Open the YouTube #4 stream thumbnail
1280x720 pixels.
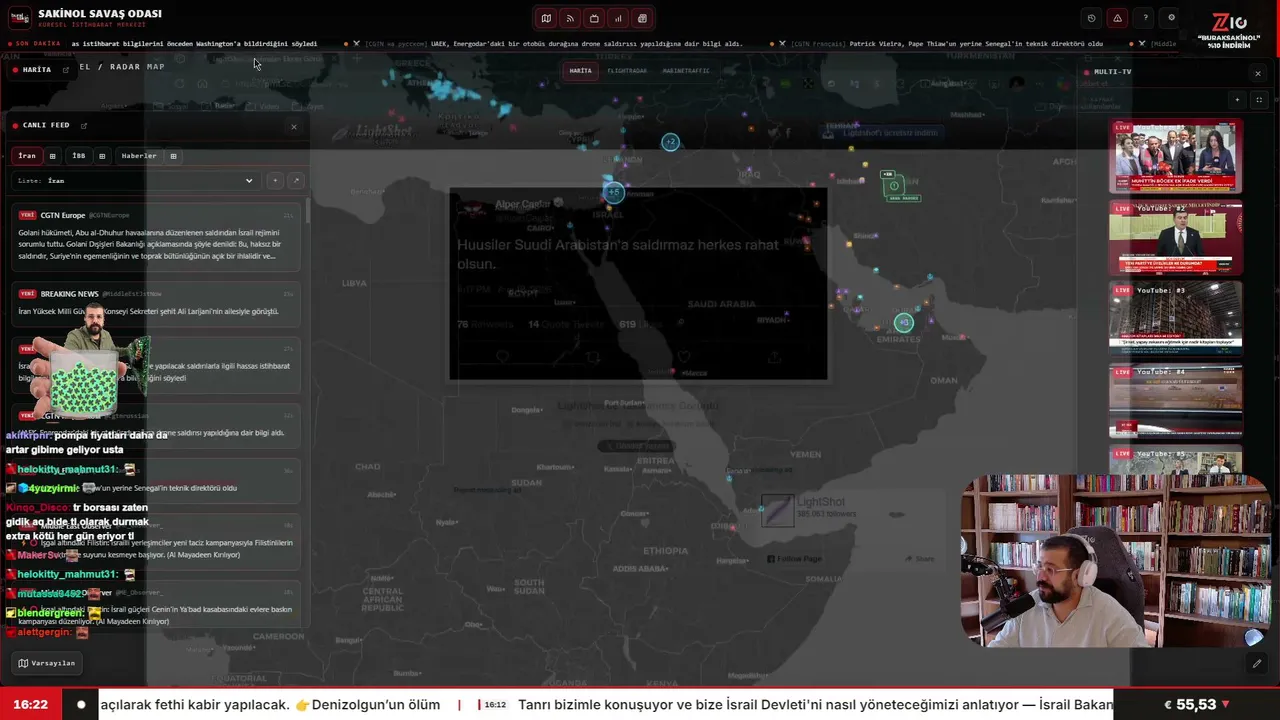point(1175,400)
